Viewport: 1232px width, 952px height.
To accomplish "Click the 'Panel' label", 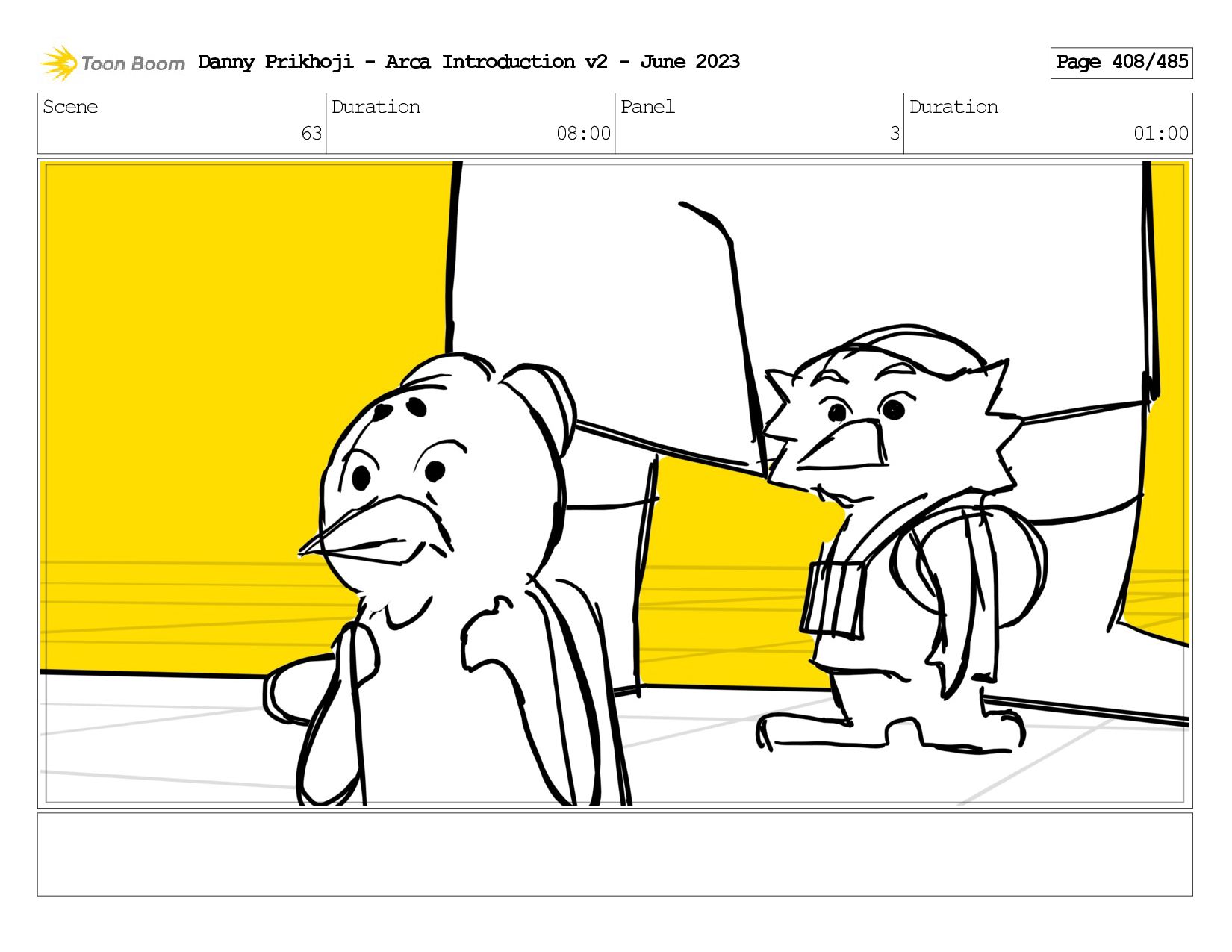I will tap(647, 107).
